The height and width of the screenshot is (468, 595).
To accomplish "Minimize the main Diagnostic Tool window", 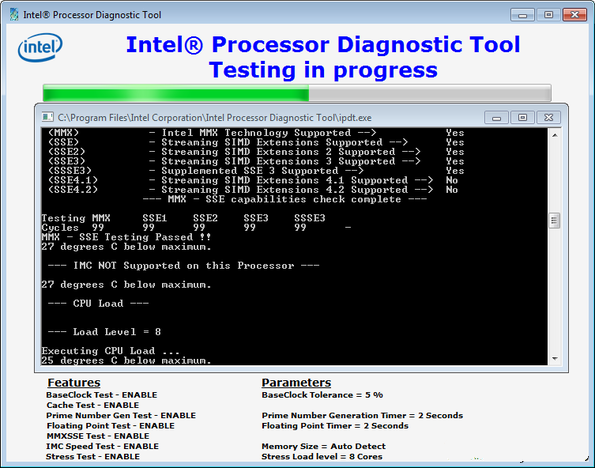I will click(523, 15).
